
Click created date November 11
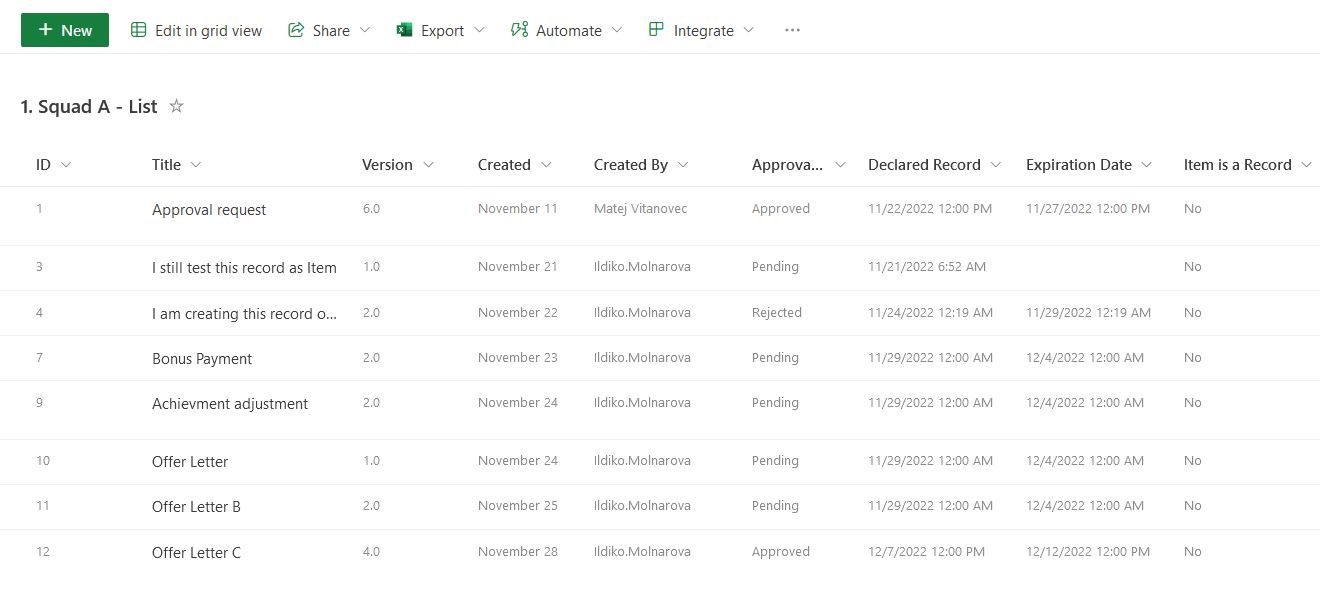click(x=518, y=209)
